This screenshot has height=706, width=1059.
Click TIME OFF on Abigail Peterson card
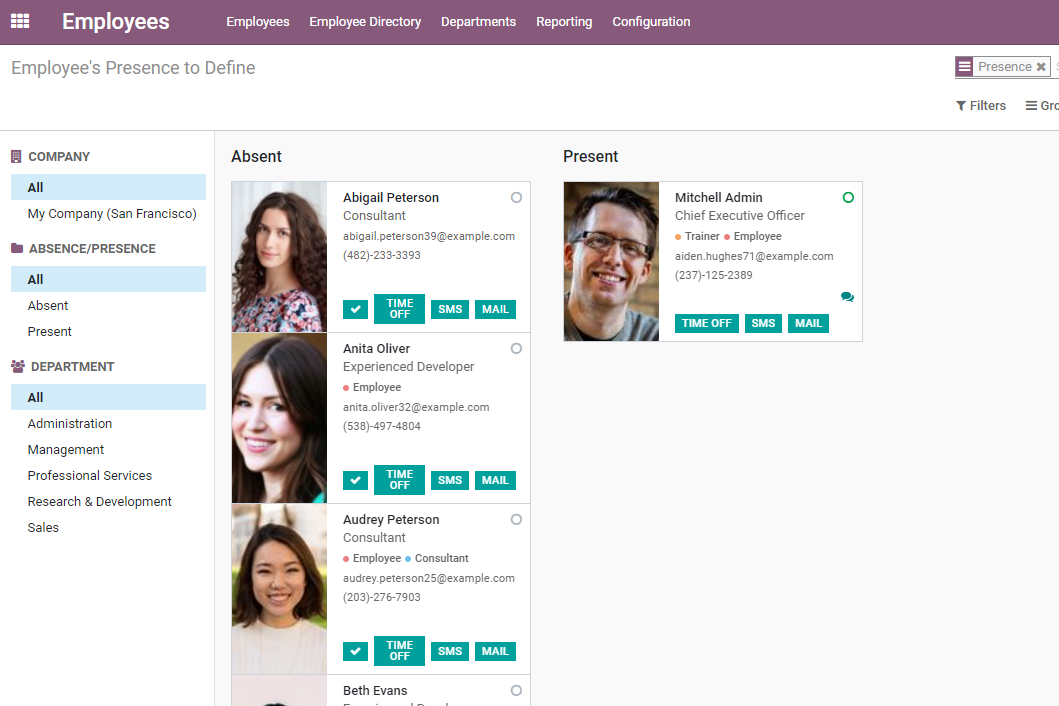tap(399, 309)
